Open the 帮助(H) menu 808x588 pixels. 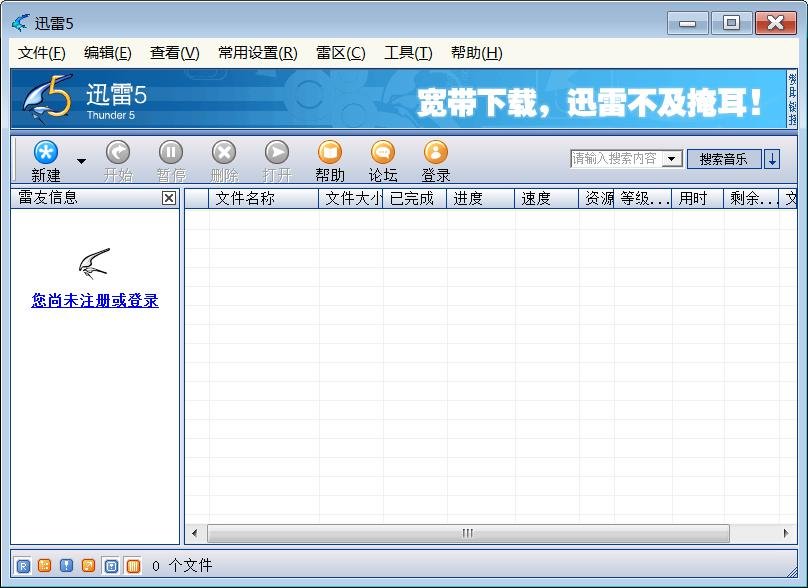click(477, 53)
